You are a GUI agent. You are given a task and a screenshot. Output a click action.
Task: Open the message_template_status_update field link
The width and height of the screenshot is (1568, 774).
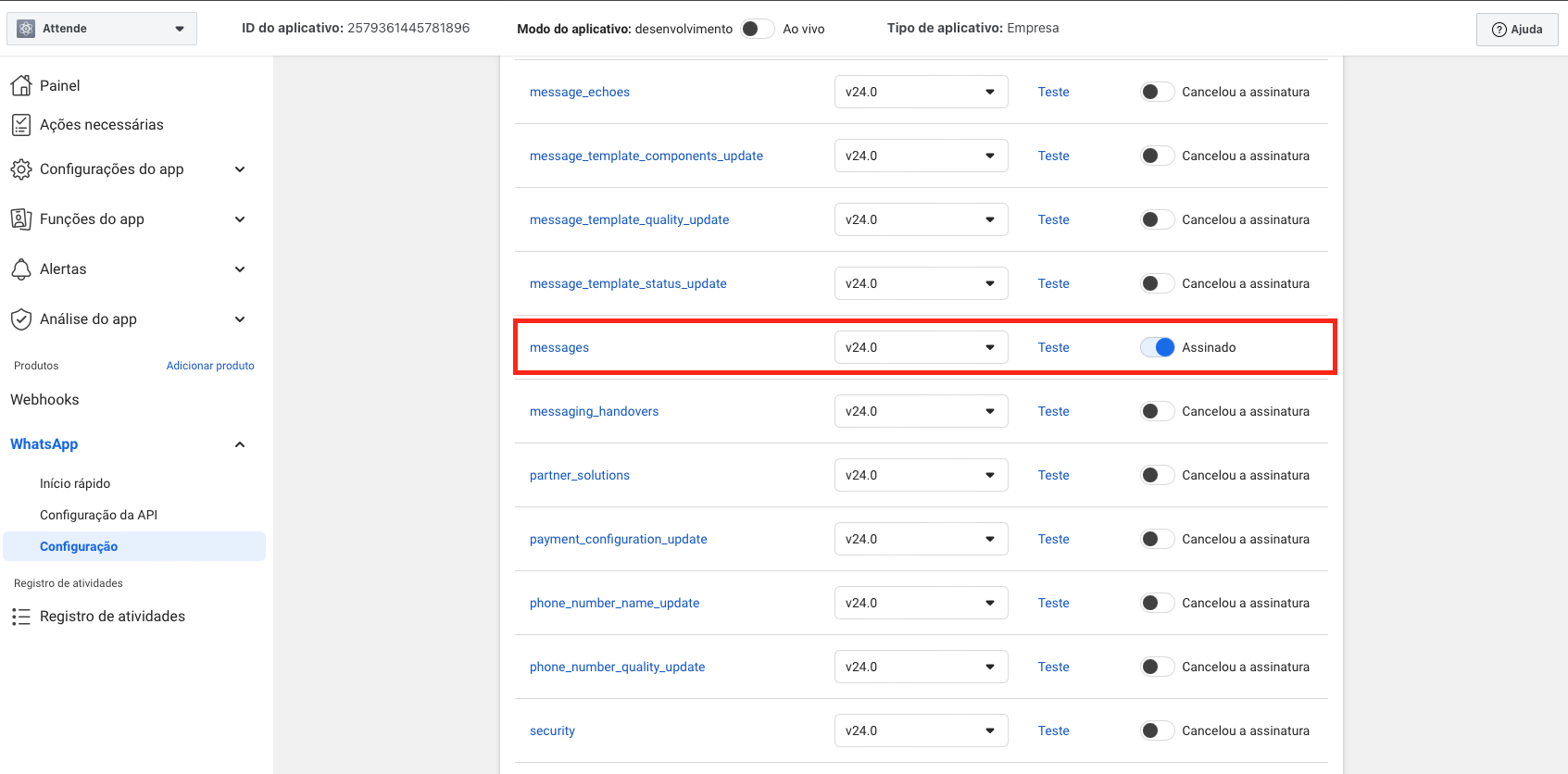click(628, 283)
